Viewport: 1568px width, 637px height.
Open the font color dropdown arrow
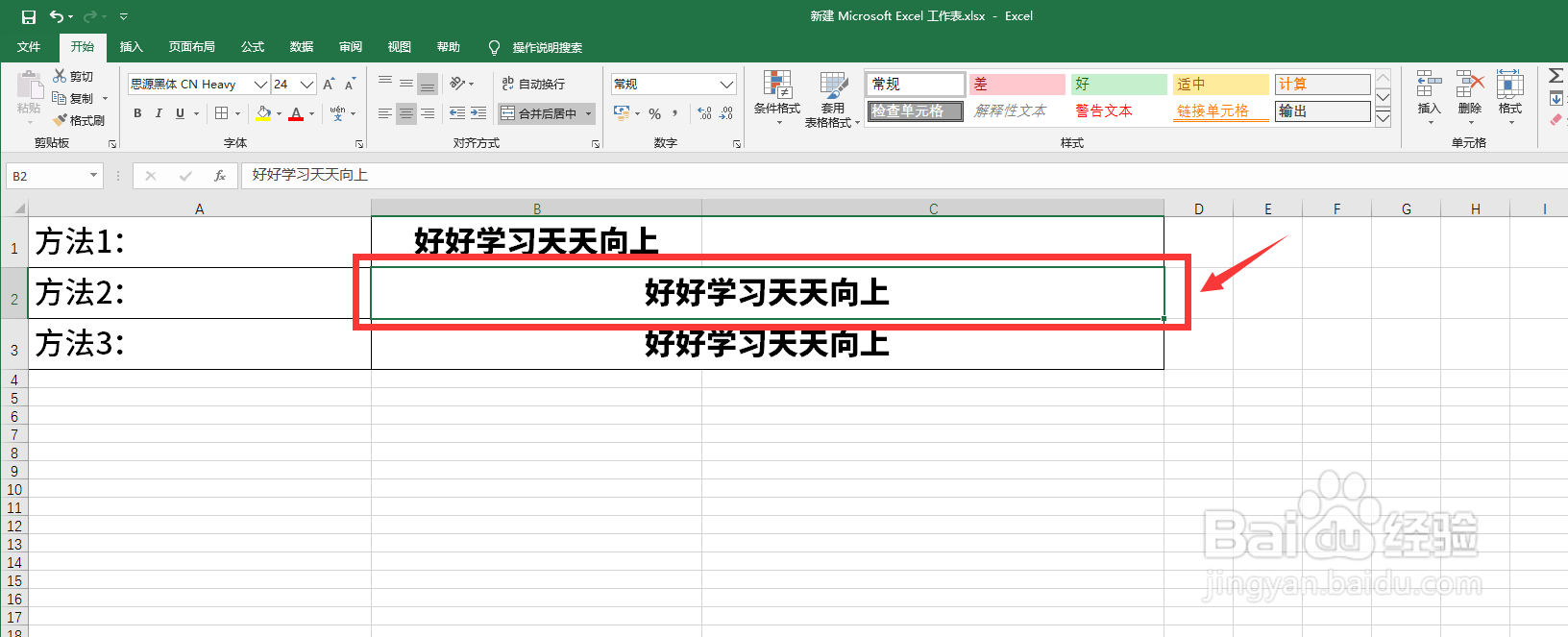pos(311,113)
